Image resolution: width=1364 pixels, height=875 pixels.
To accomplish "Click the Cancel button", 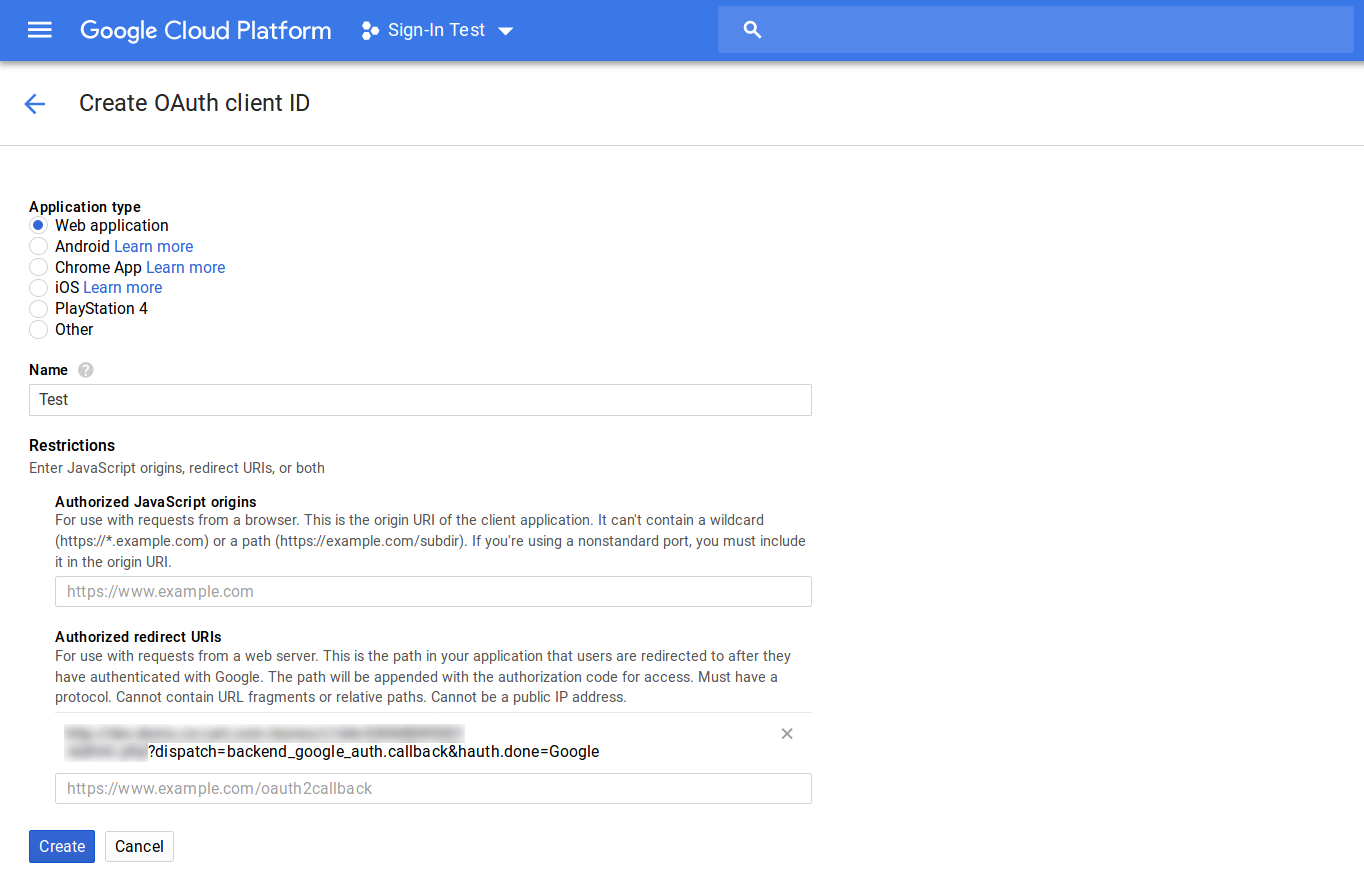I will click(x=139, y=846).
